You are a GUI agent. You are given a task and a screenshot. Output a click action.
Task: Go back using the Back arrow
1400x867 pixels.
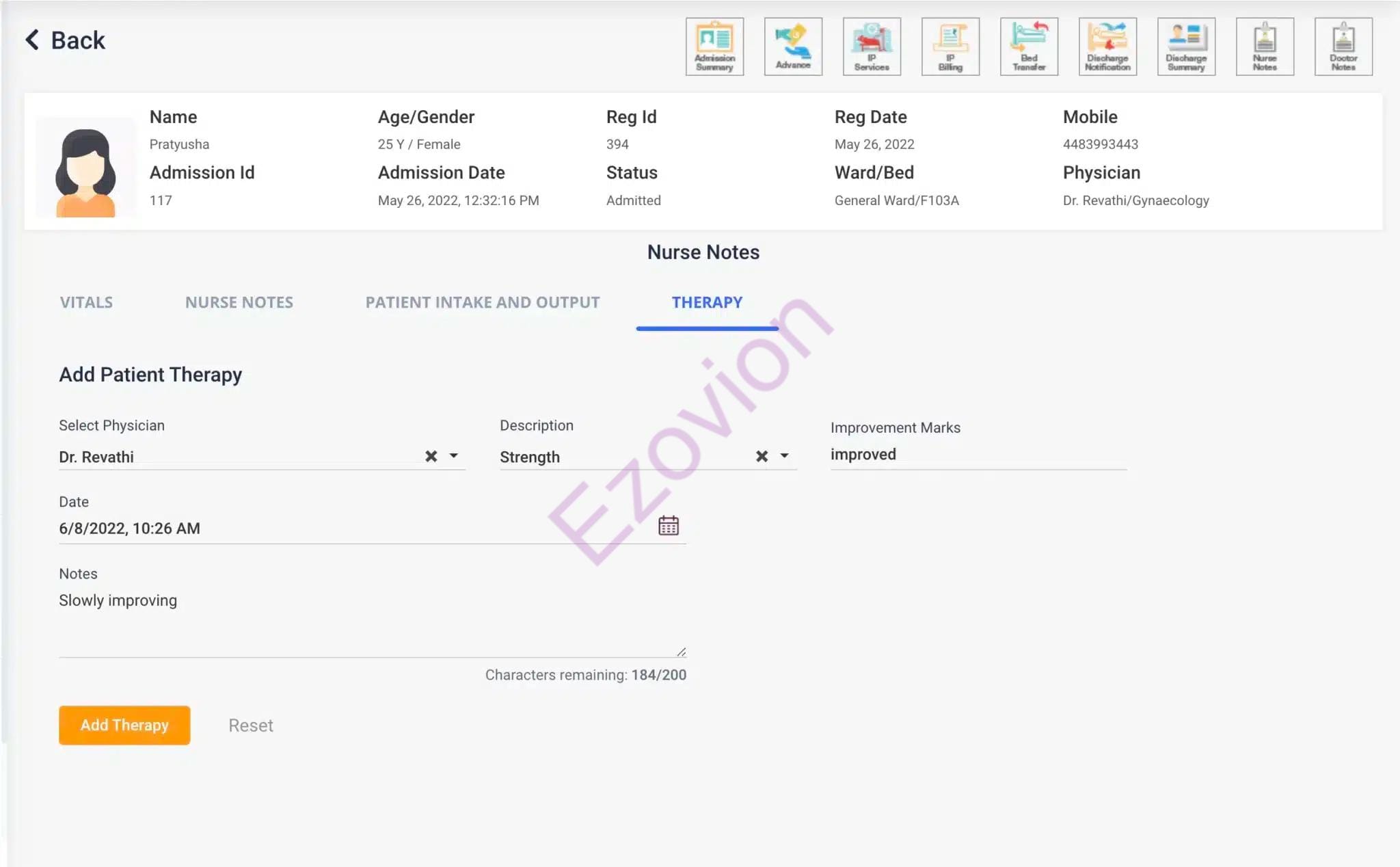pyautogui.click(x=65, y=40)
